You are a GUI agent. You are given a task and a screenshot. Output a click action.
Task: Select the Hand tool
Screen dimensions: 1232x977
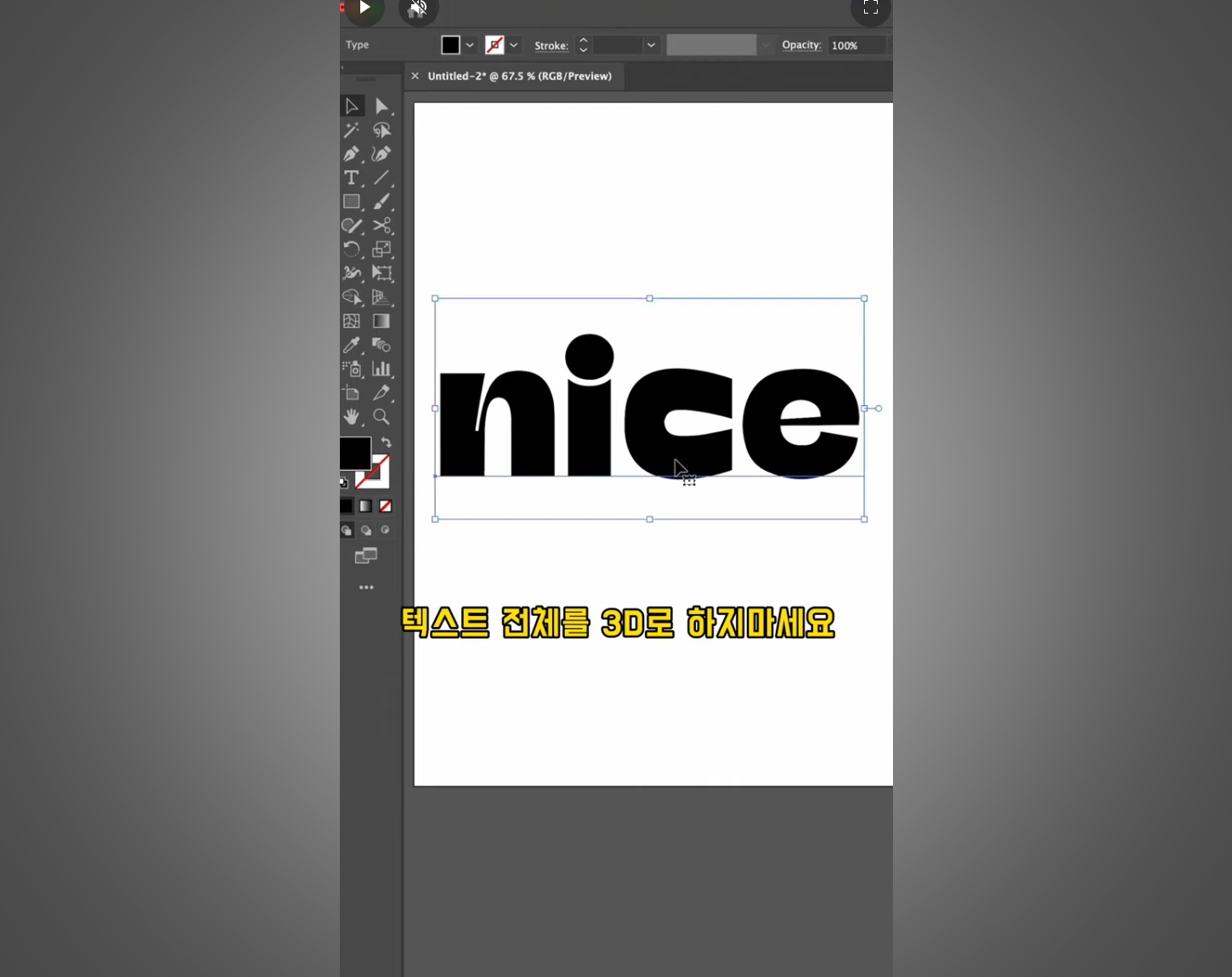pos(351,417)
